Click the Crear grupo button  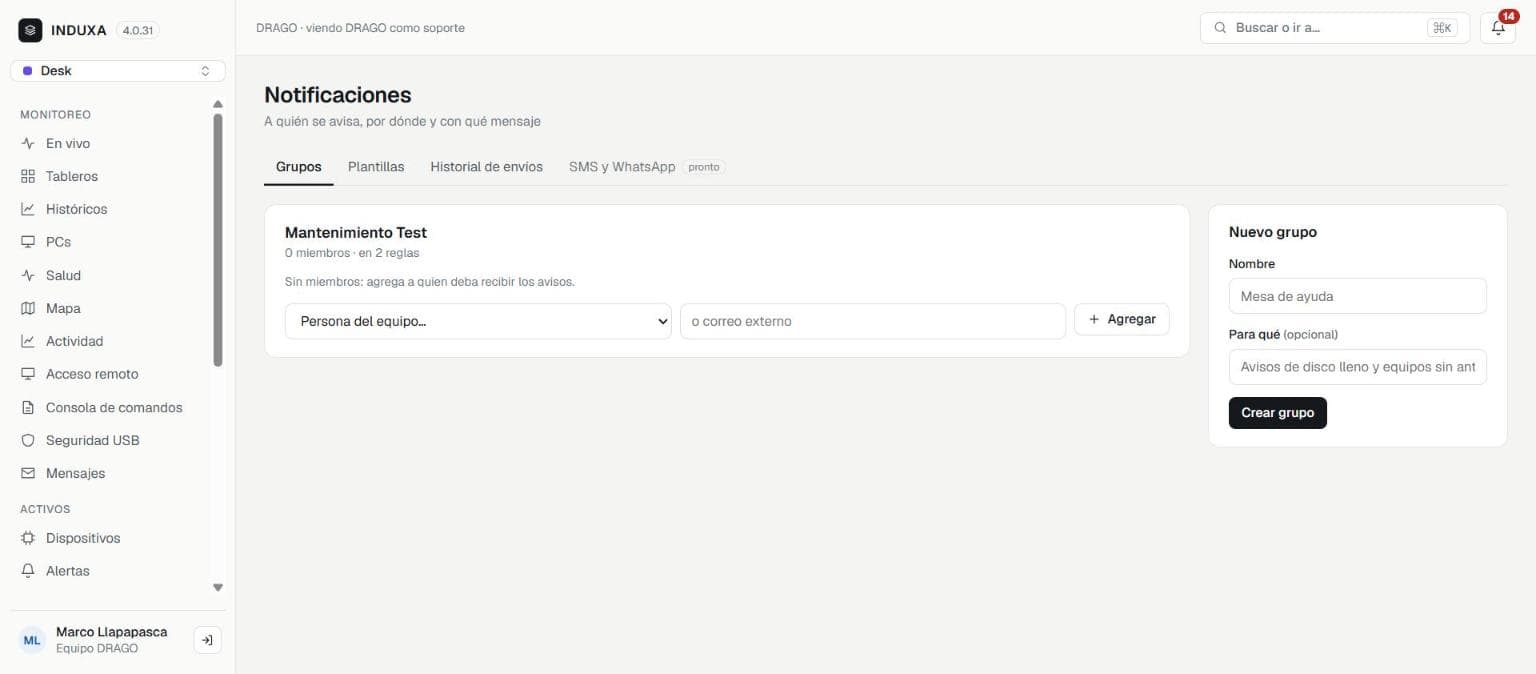[x=1278, y=413]
